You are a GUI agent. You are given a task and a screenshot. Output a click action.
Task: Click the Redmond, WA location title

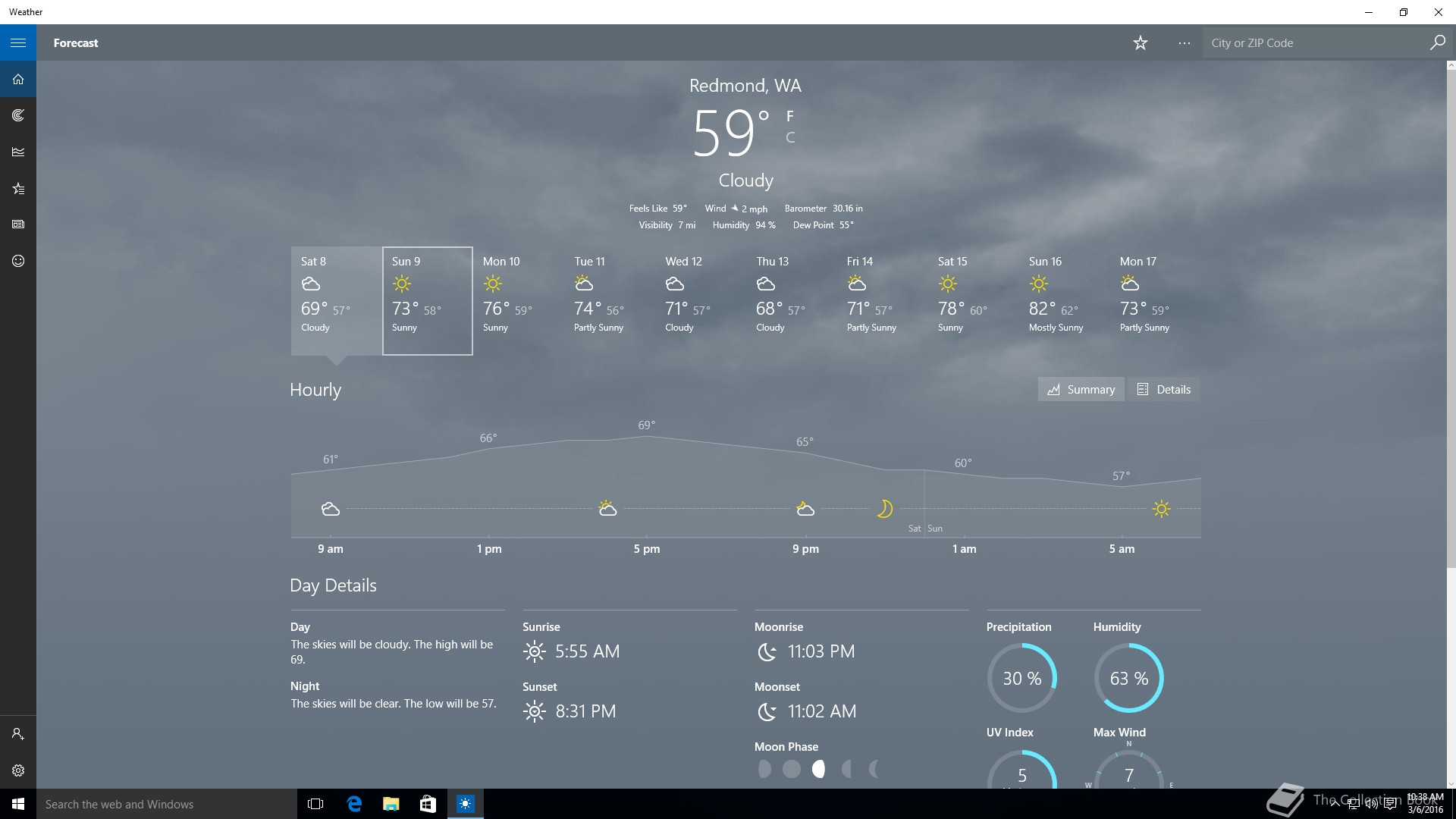point(745,86)
